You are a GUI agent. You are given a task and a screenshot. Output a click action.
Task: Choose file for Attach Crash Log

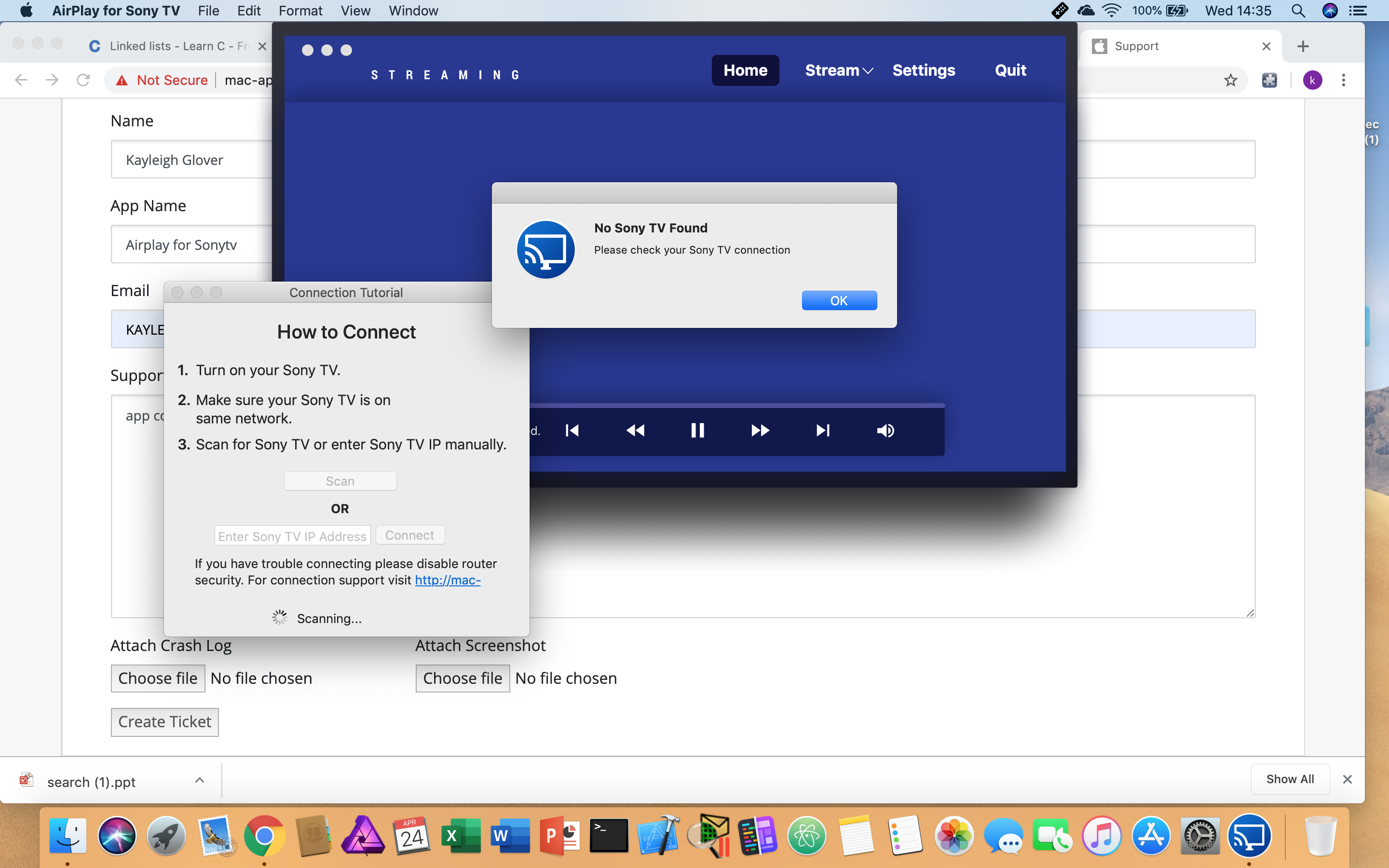tap(157, 678)
